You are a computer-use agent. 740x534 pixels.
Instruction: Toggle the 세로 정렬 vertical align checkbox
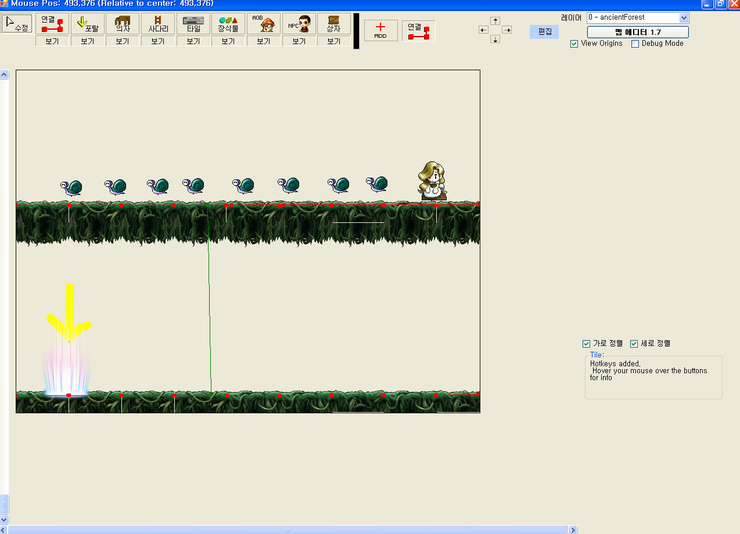(634, 343)
